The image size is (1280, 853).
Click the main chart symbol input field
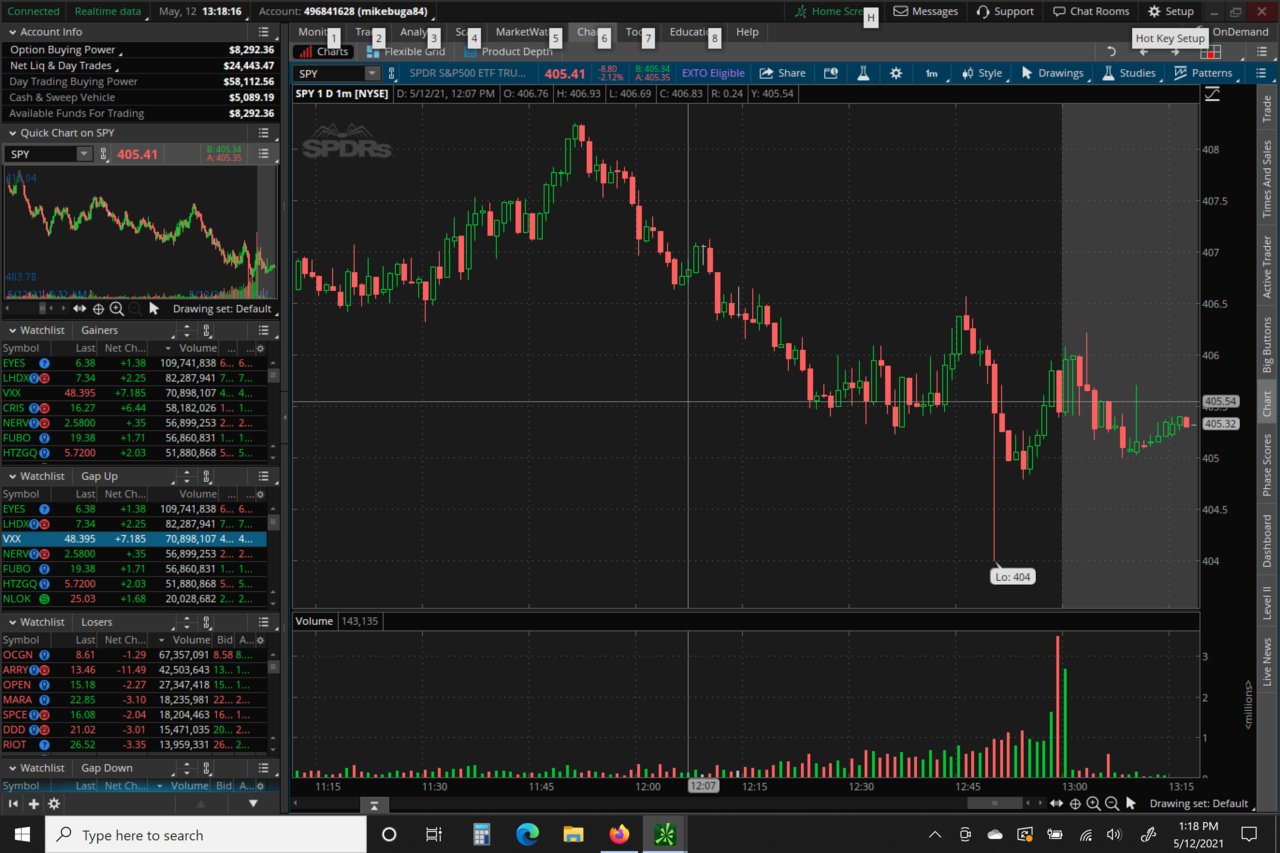click(329, 73)
